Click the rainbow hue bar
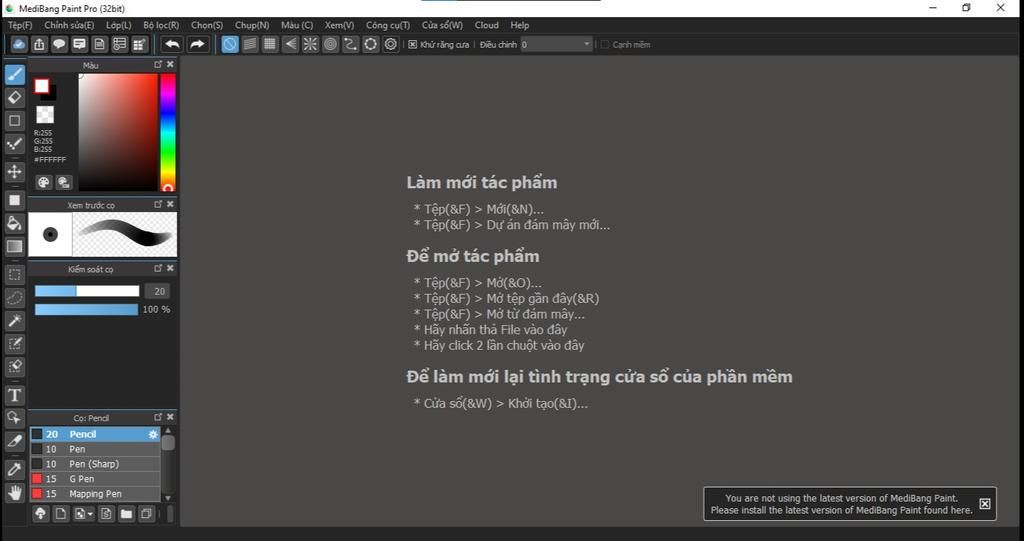Viewport: 1024px width, 541px height. pyautogui.click(x=168, y=132)
